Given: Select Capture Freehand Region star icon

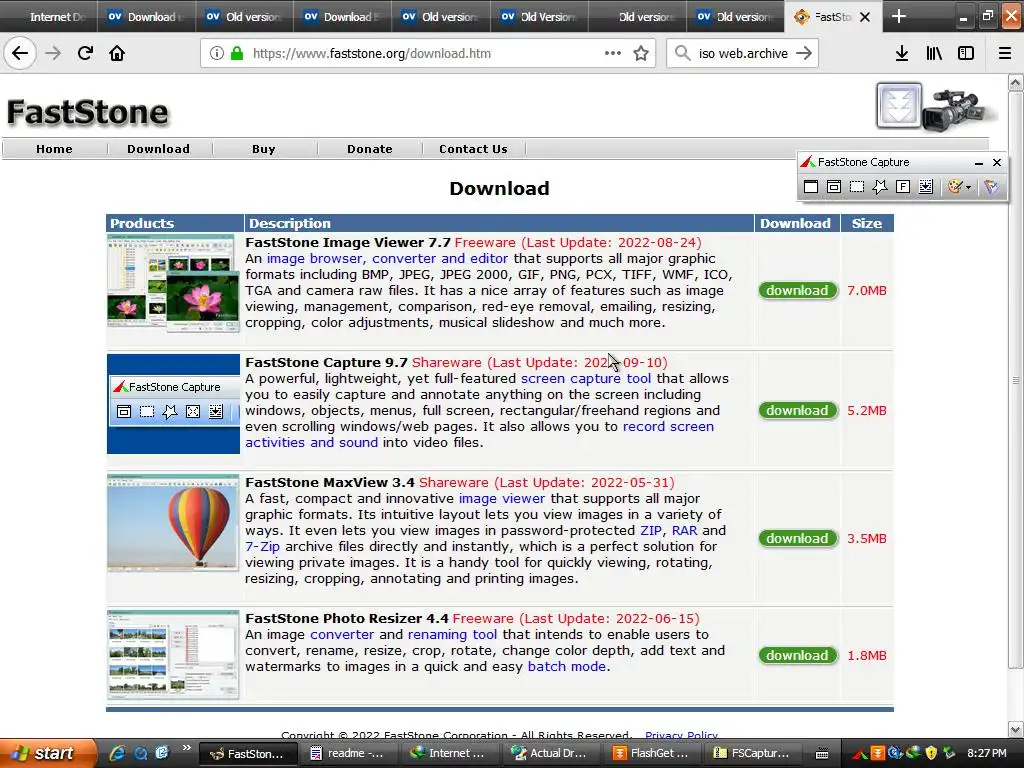Looking at the screenshot, I should coord(880,187).
